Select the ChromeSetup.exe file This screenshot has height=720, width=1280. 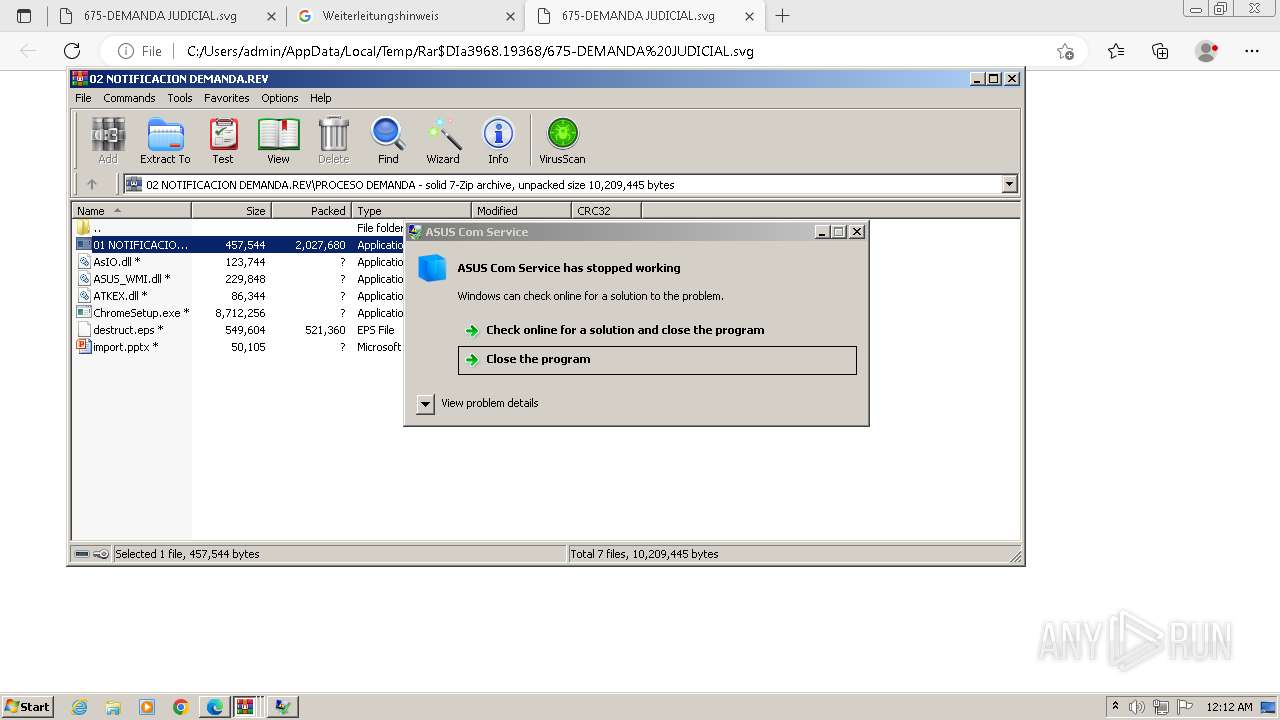(239, 313)
